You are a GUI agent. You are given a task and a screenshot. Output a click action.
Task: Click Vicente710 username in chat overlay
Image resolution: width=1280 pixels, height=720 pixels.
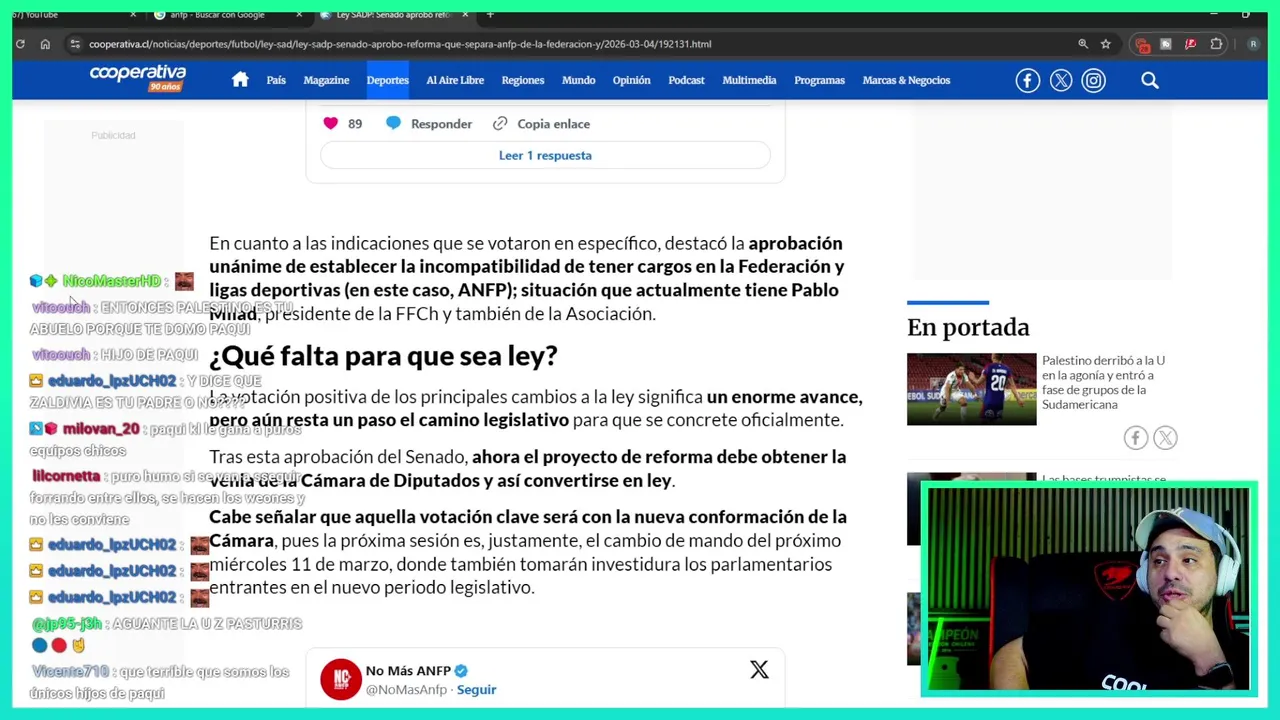(x=70, y=672)
